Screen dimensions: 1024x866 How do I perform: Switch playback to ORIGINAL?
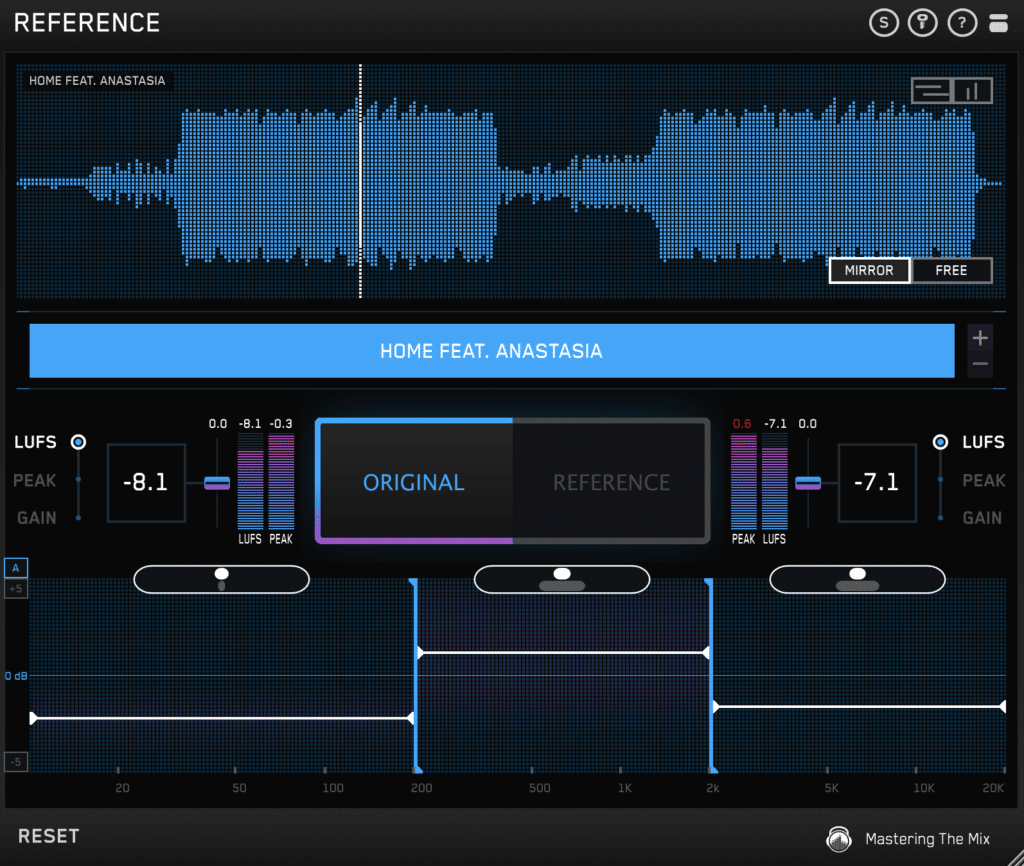[414, 482]
